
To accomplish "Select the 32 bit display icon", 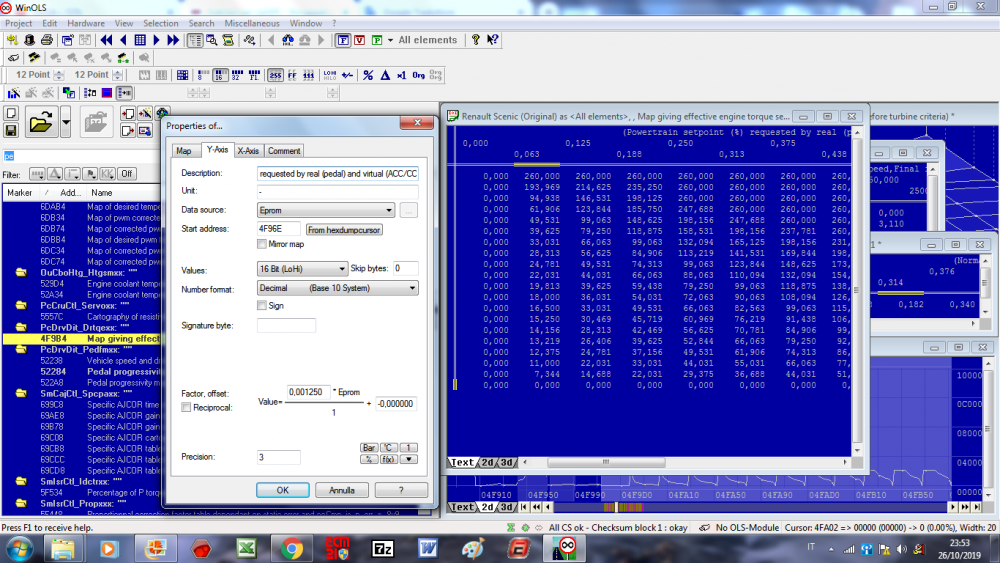I will [x=237, y=75].
